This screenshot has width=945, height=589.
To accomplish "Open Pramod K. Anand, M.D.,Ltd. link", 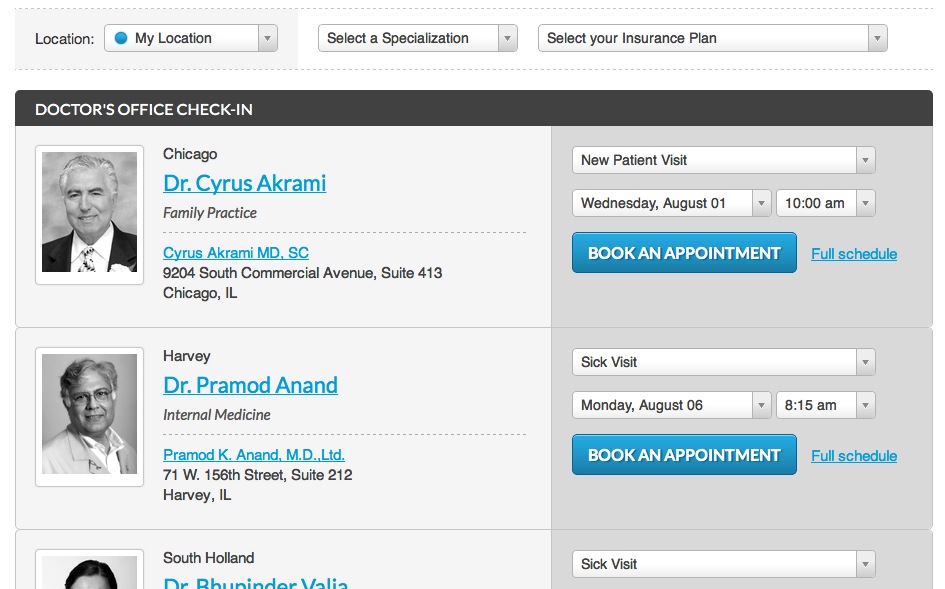I will (254, 455).
